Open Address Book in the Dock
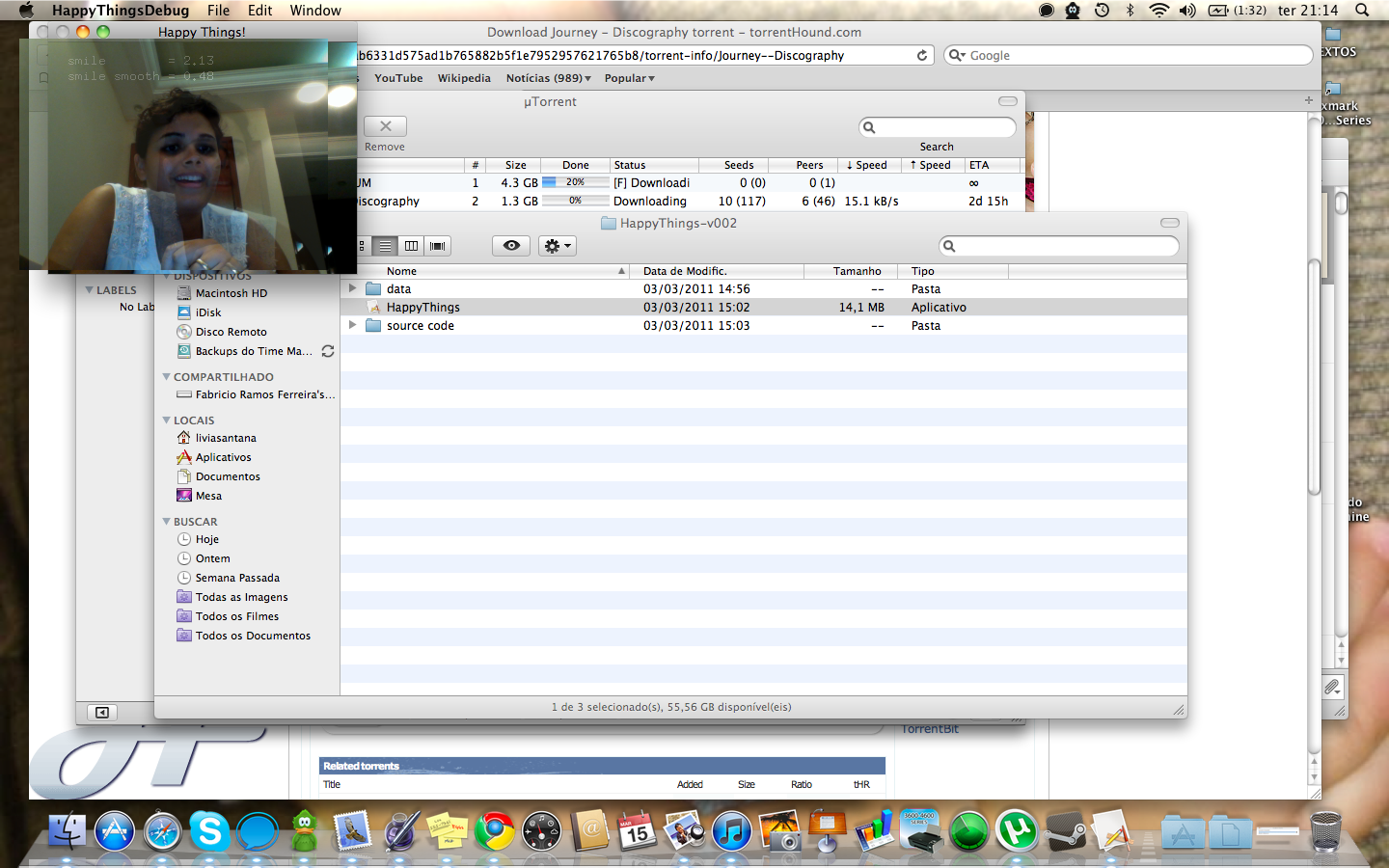 [589, 830]
